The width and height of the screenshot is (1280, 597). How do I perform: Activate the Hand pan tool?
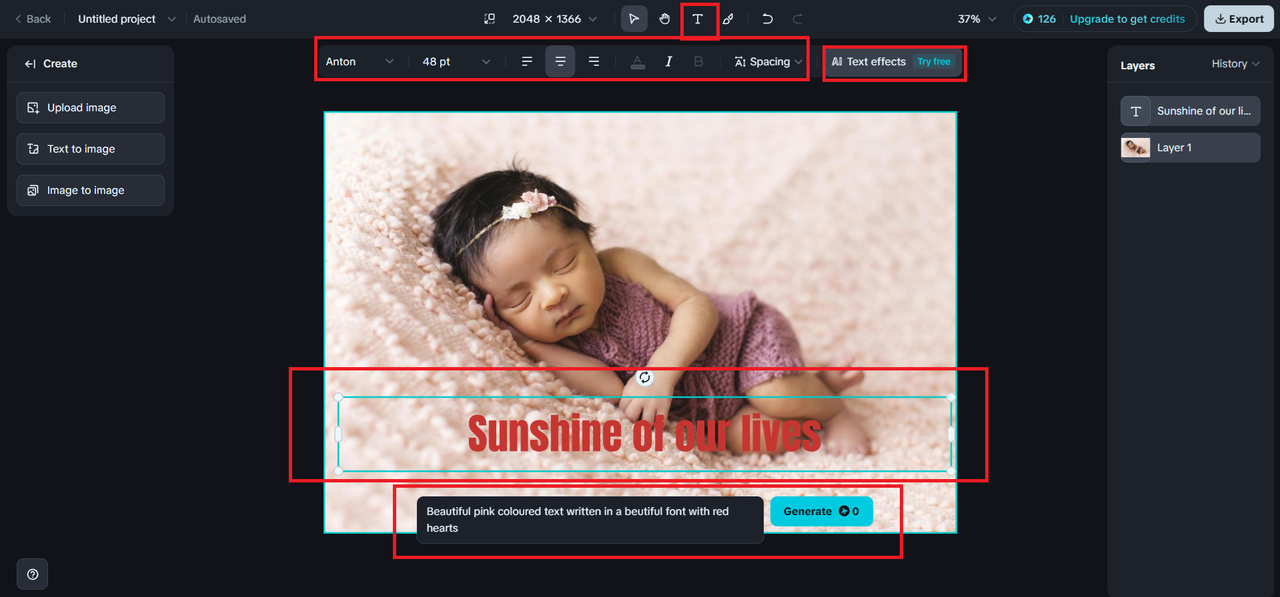click(x=665, y=19)
